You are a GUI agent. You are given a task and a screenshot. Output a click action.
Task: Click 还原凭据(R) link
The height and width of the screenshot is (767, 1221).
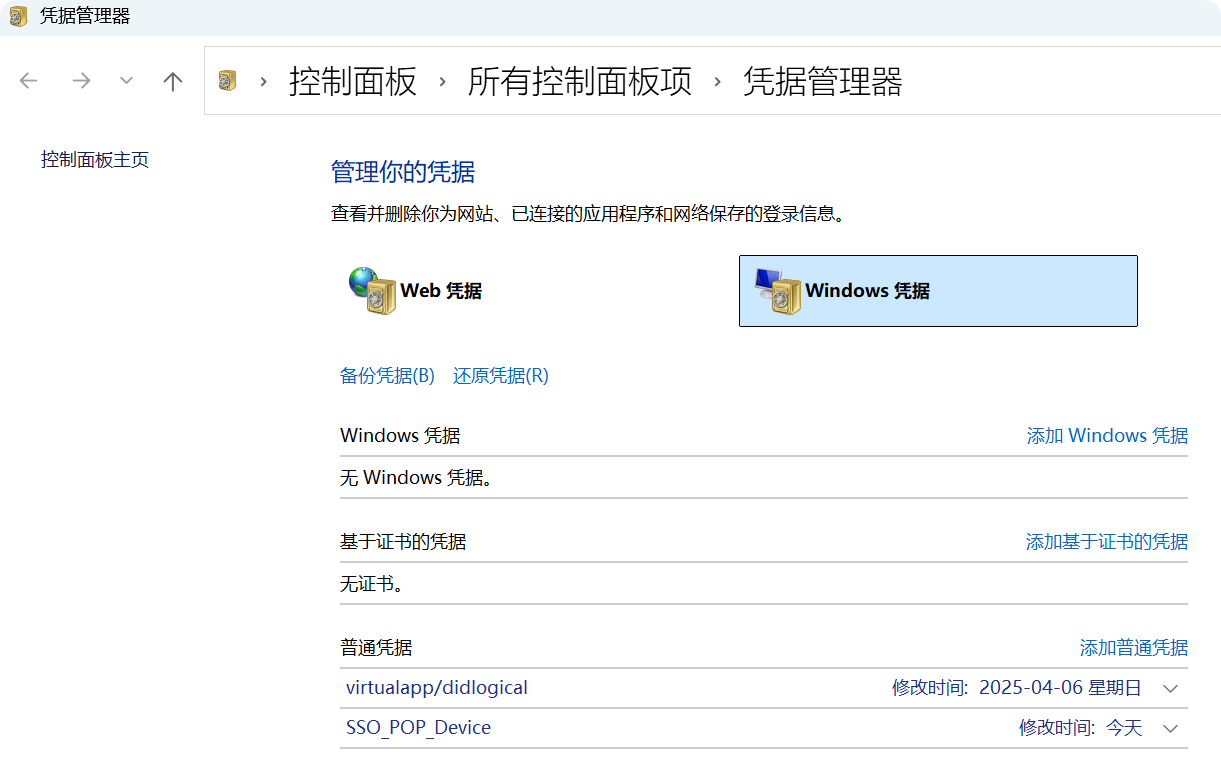pyautogui.click(x=501, y=376)
